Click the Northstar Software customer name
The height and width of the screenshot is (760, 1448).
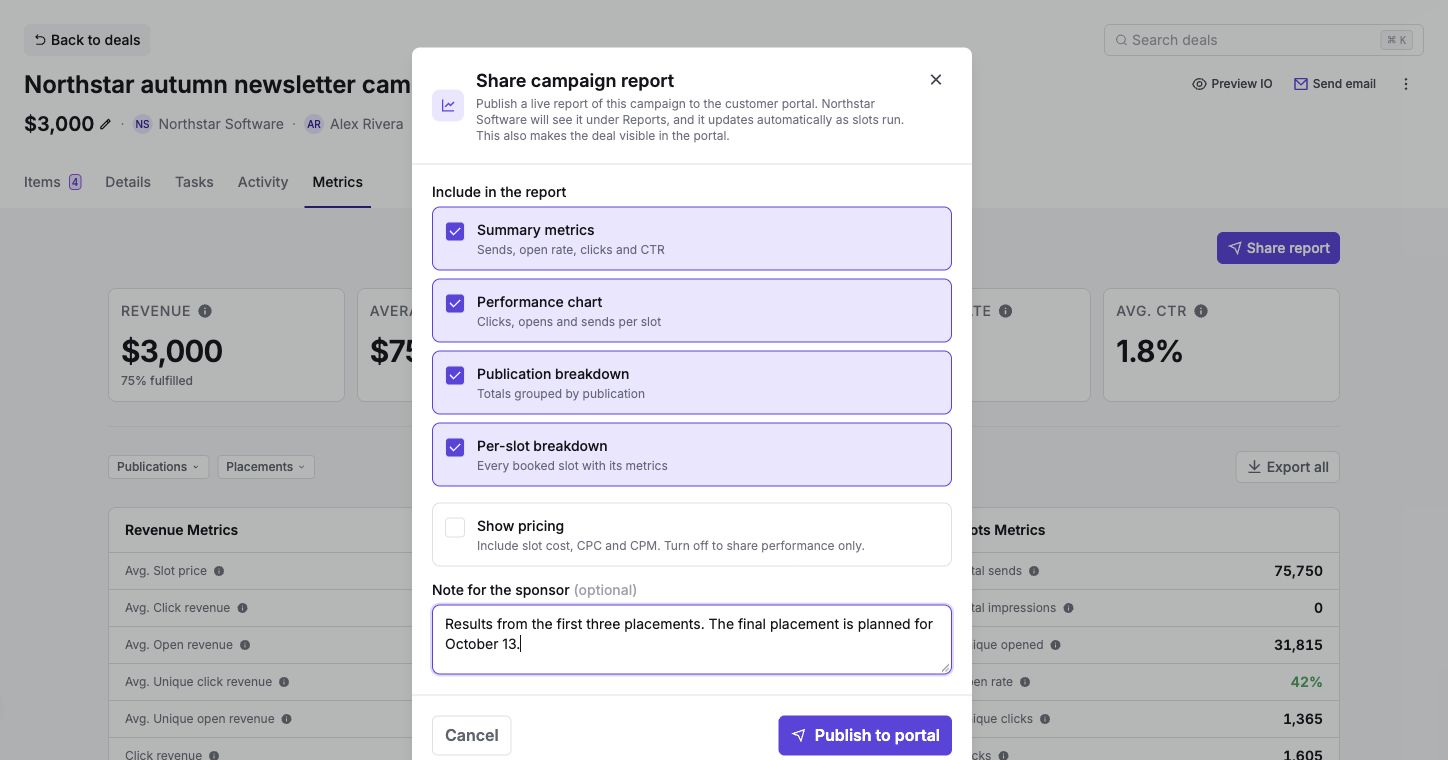pos(221,124)
